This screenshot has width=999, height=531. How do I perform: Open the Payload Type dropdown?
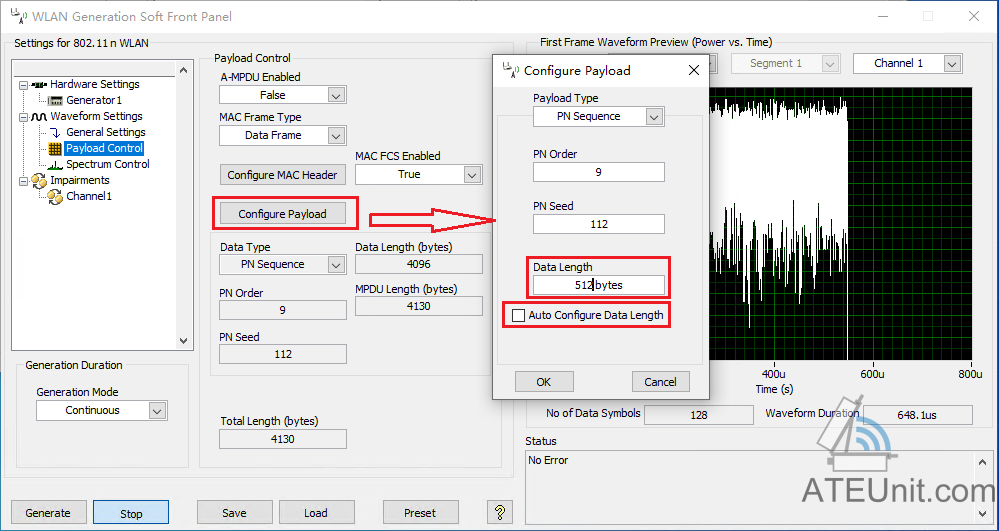click(x=654, y=117)
